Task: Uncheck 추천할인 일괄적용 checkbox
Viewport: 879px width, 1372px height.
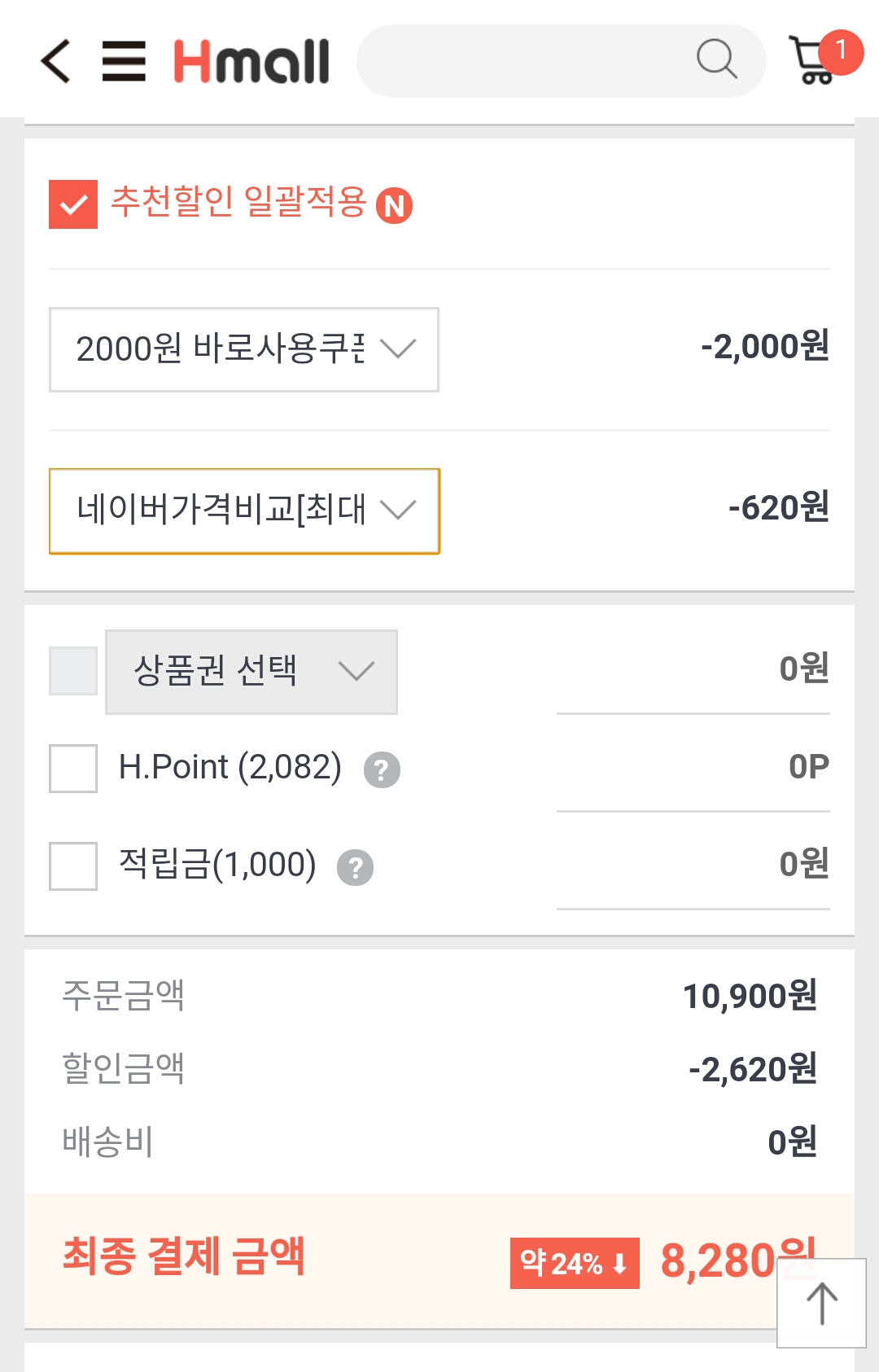Action: click(x=73, y=204)
